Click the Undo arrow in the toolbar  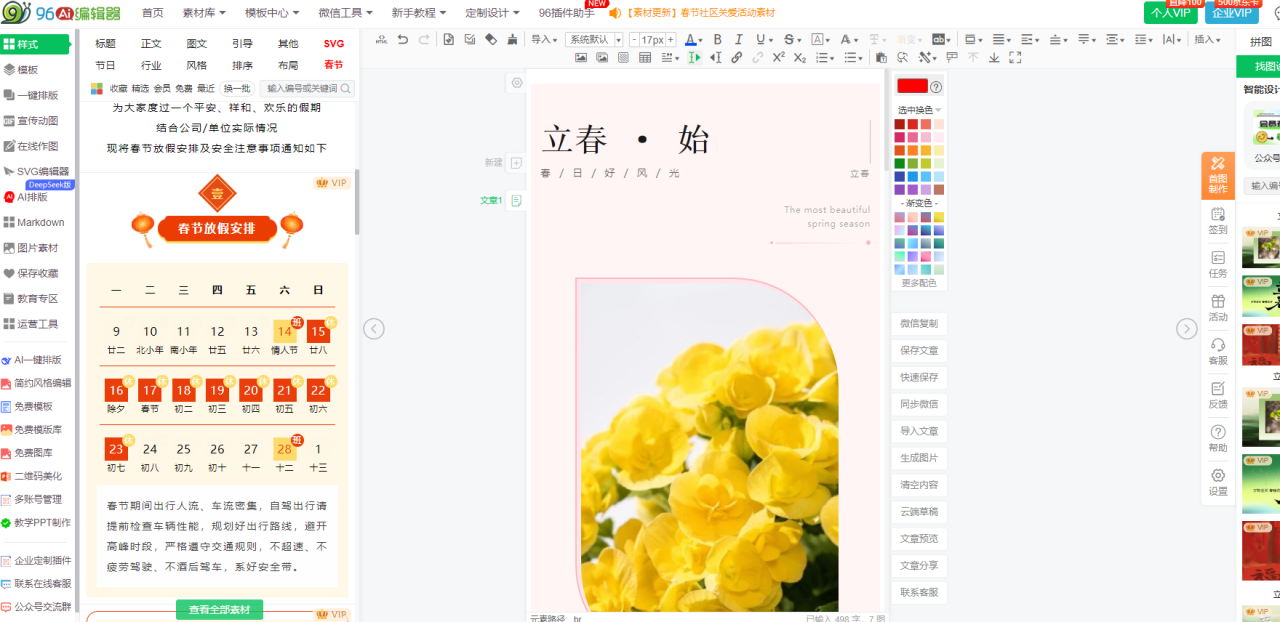(x=403, y=39)
